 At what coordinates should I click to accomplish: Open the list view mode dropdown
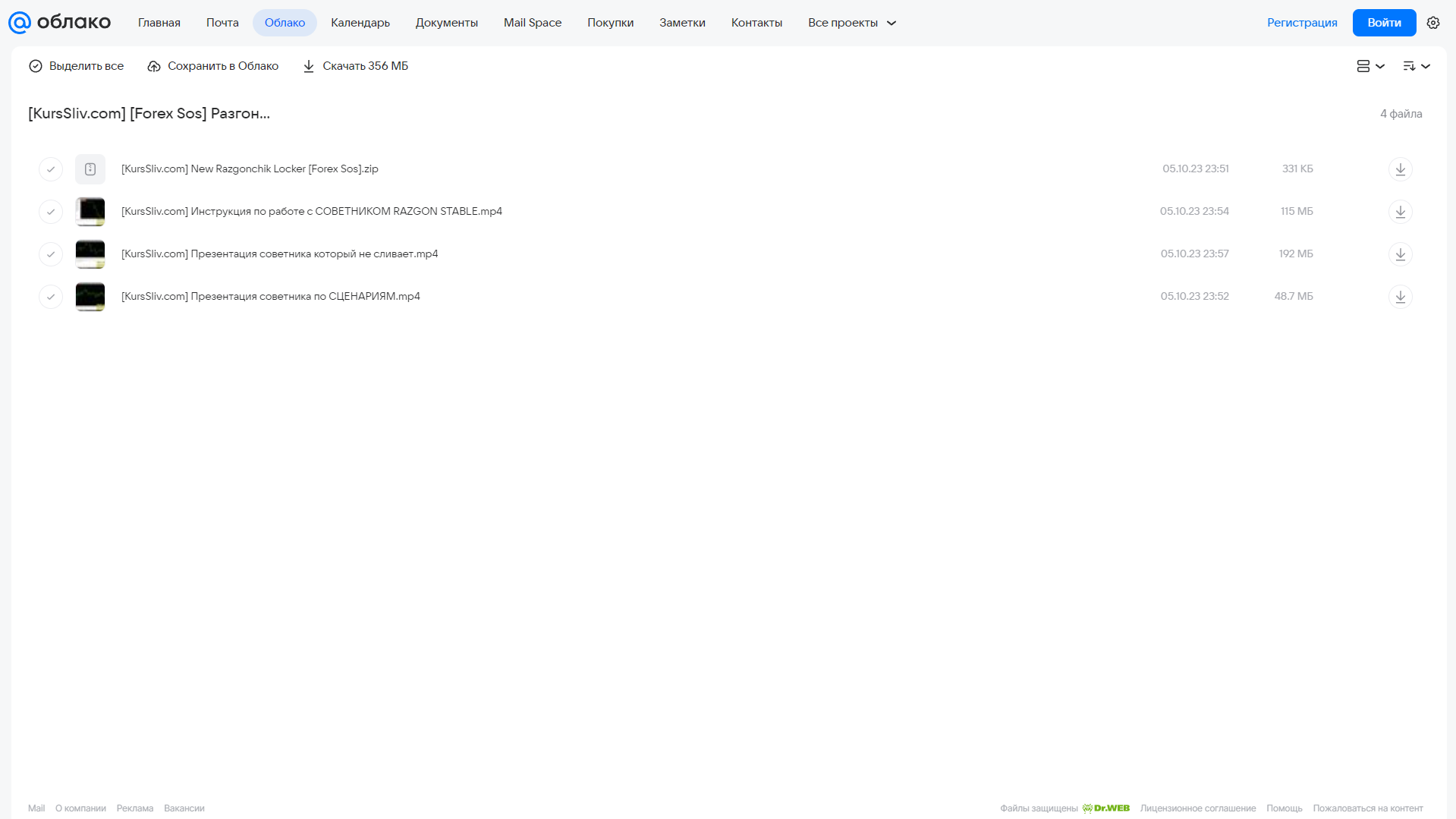[1370, 66]
